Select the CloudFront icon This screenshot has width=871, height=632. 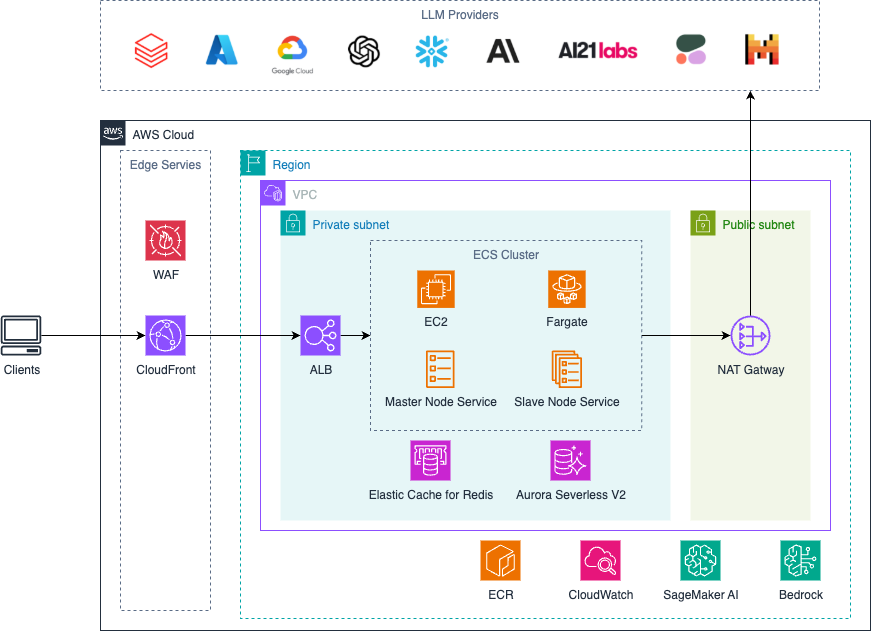pyautogui.click(x=165, y=336)
